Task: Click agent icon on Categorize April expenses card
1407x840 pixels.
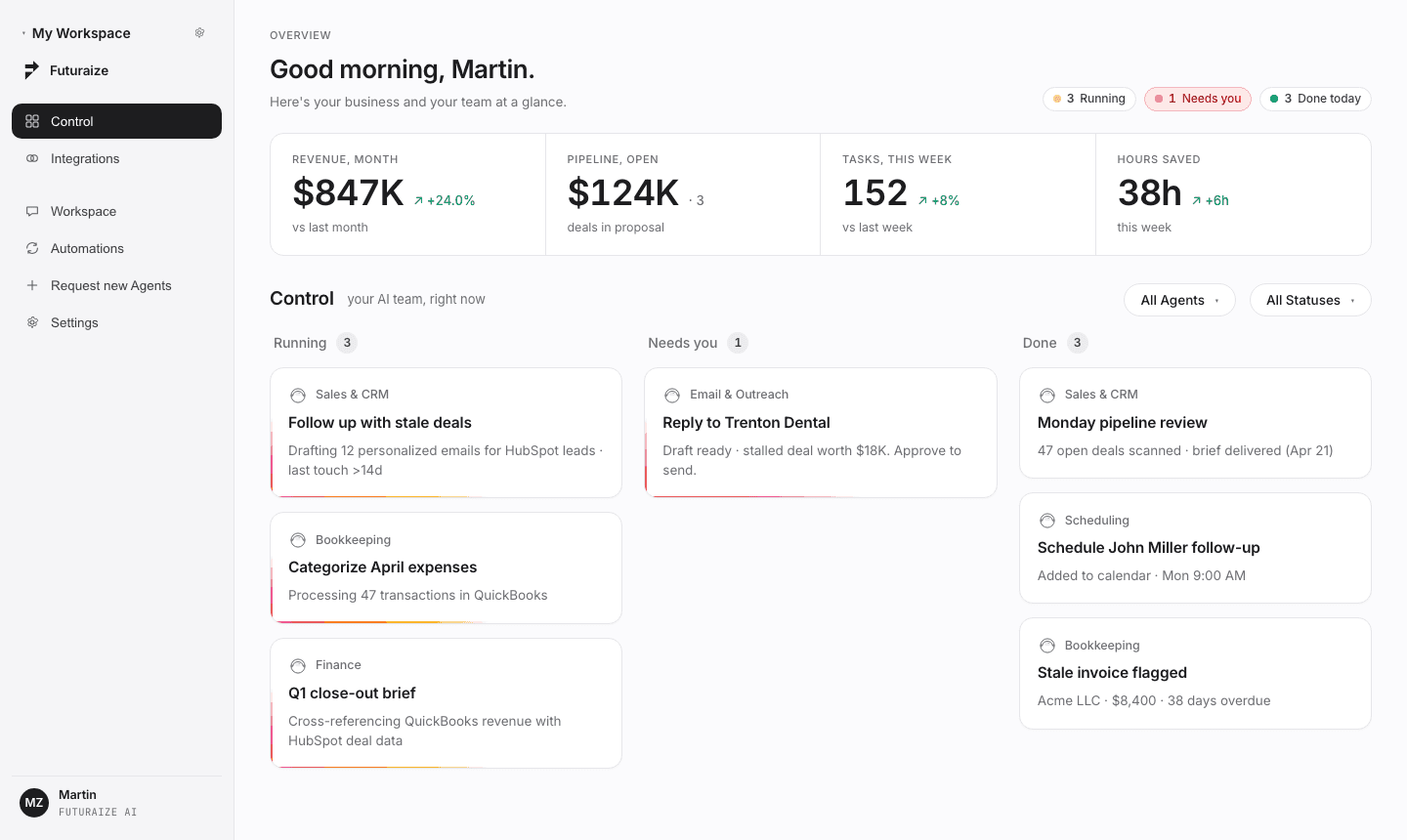Action: pyautogui.click(x=298, y=540)
